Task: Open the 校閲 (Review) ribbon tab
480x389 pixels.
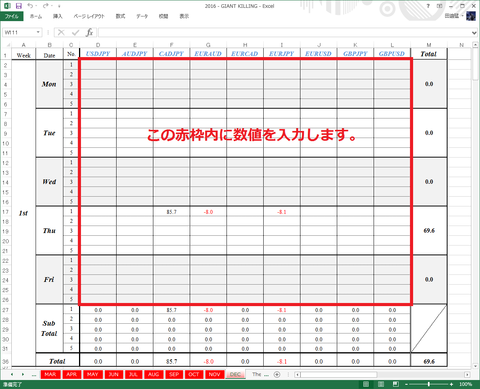Action: (163, 16)
